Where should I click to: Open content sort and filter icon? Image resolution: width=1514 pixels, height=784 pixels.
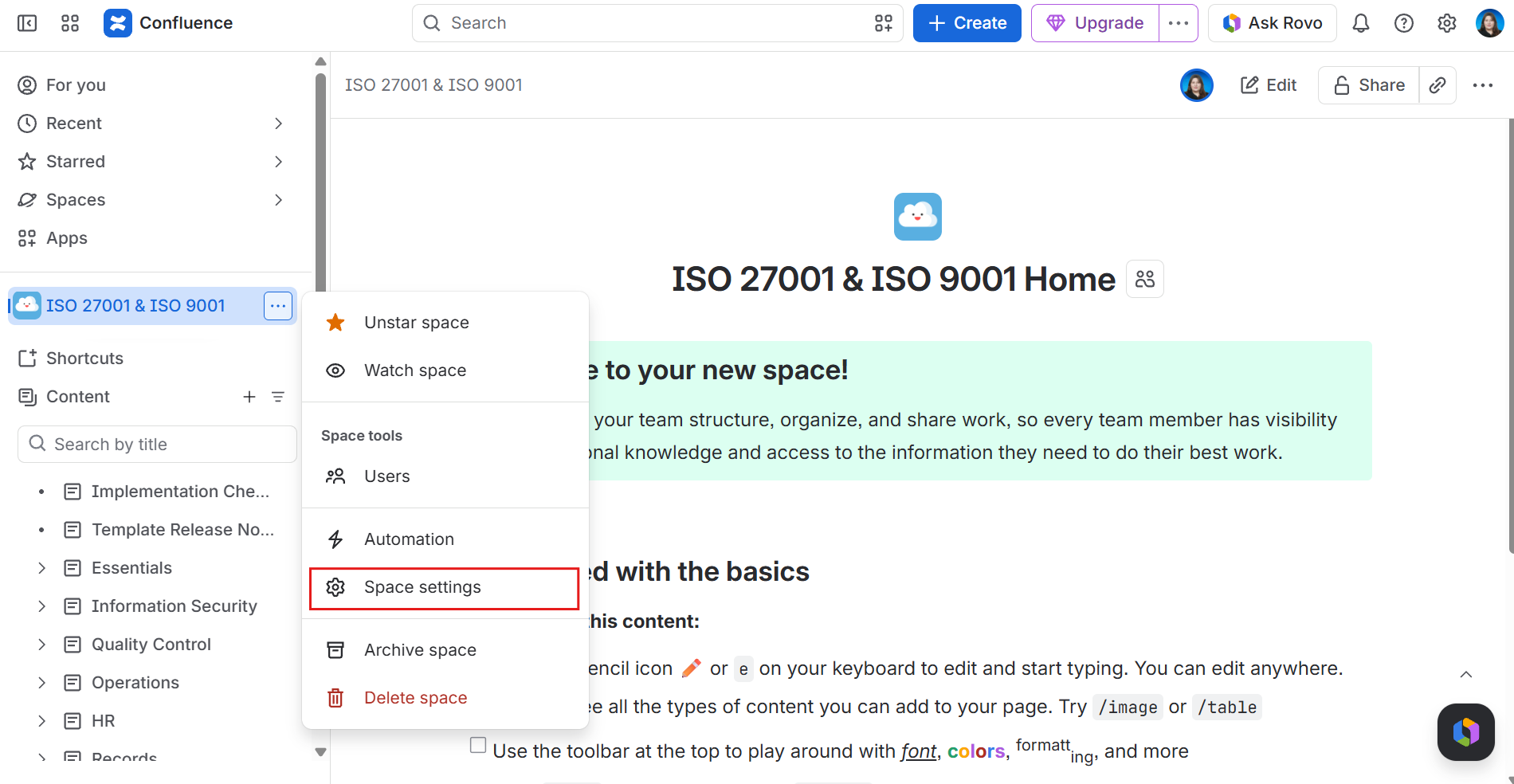[x=278, y=397]
